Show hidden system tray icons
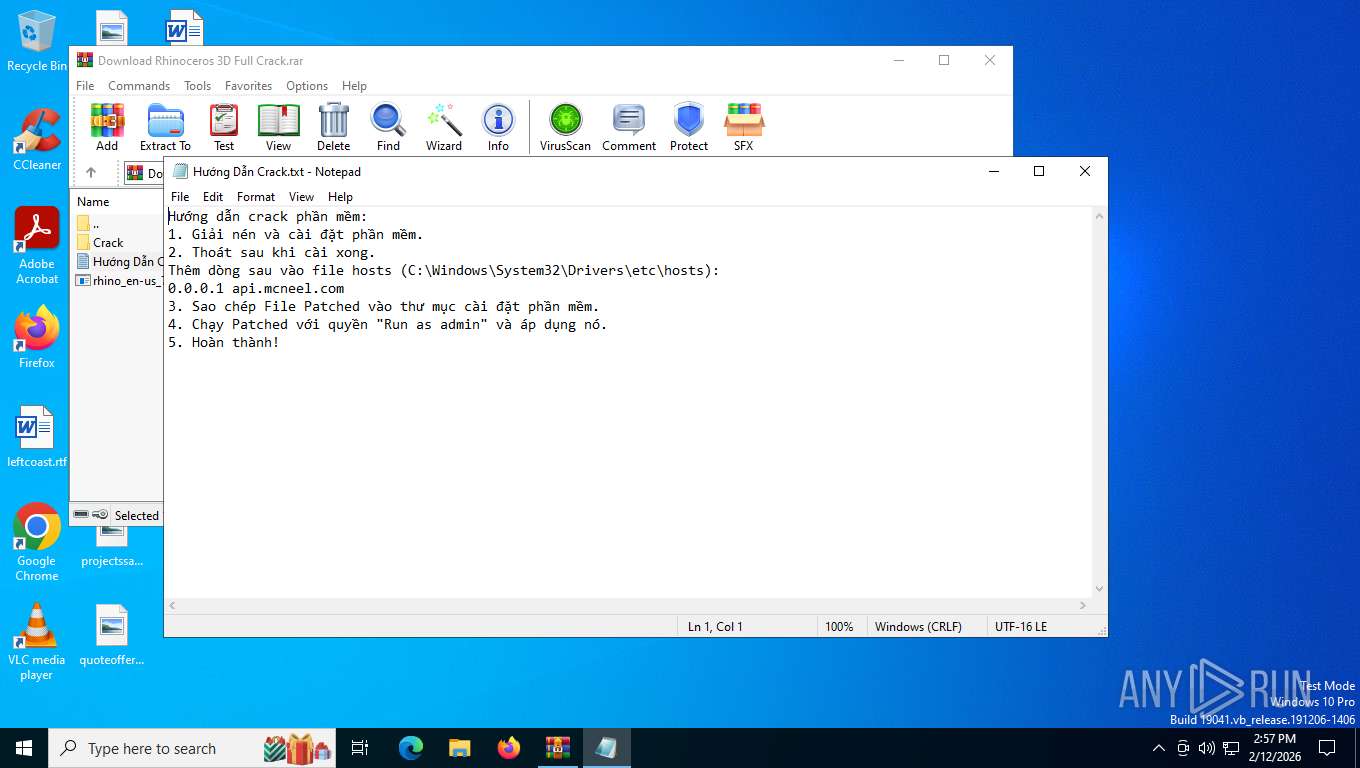 point(1159,748)
